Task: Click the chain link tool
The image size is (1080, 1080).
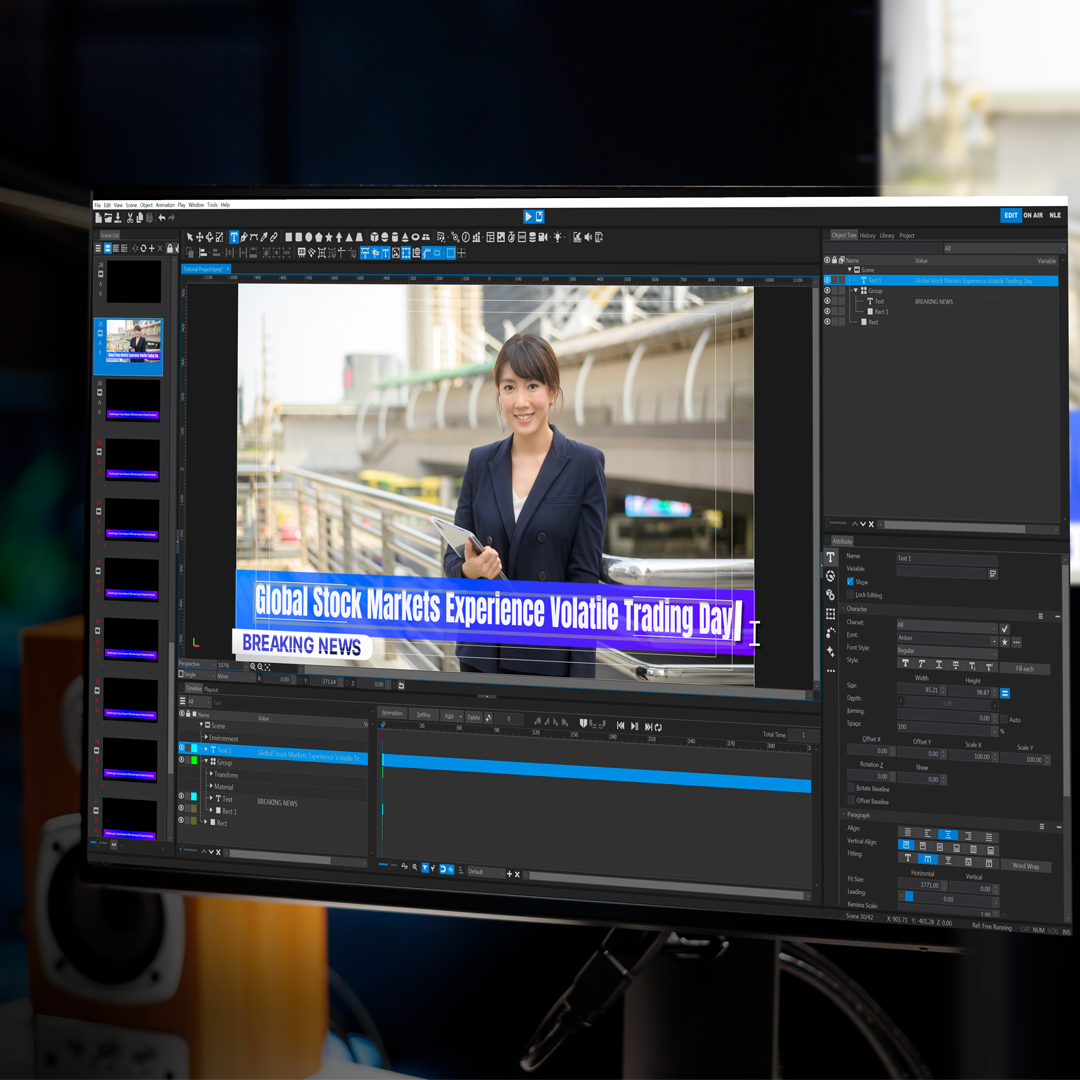Action: click(x=273, y=237)
